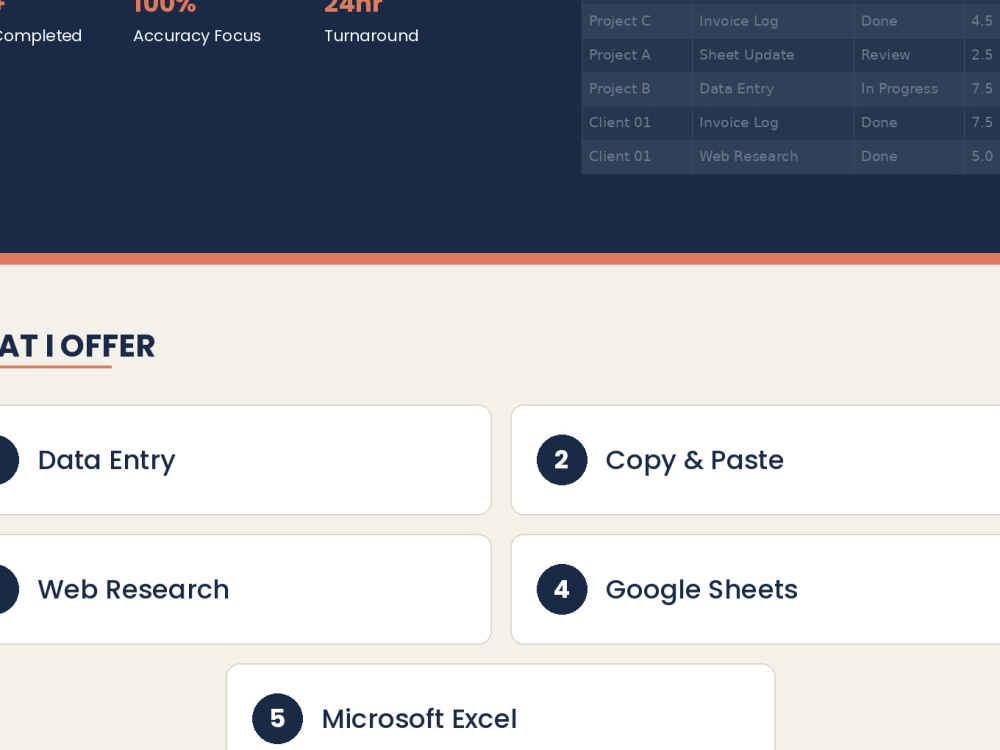Click the number 5 badge beside Microsoft Excel

277,718
